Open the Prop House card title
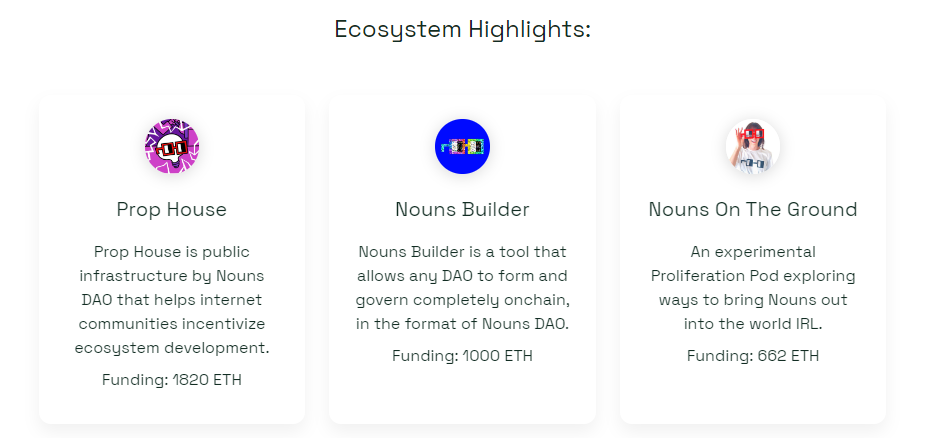Screen dimensions: 929x438 [172, 209]
